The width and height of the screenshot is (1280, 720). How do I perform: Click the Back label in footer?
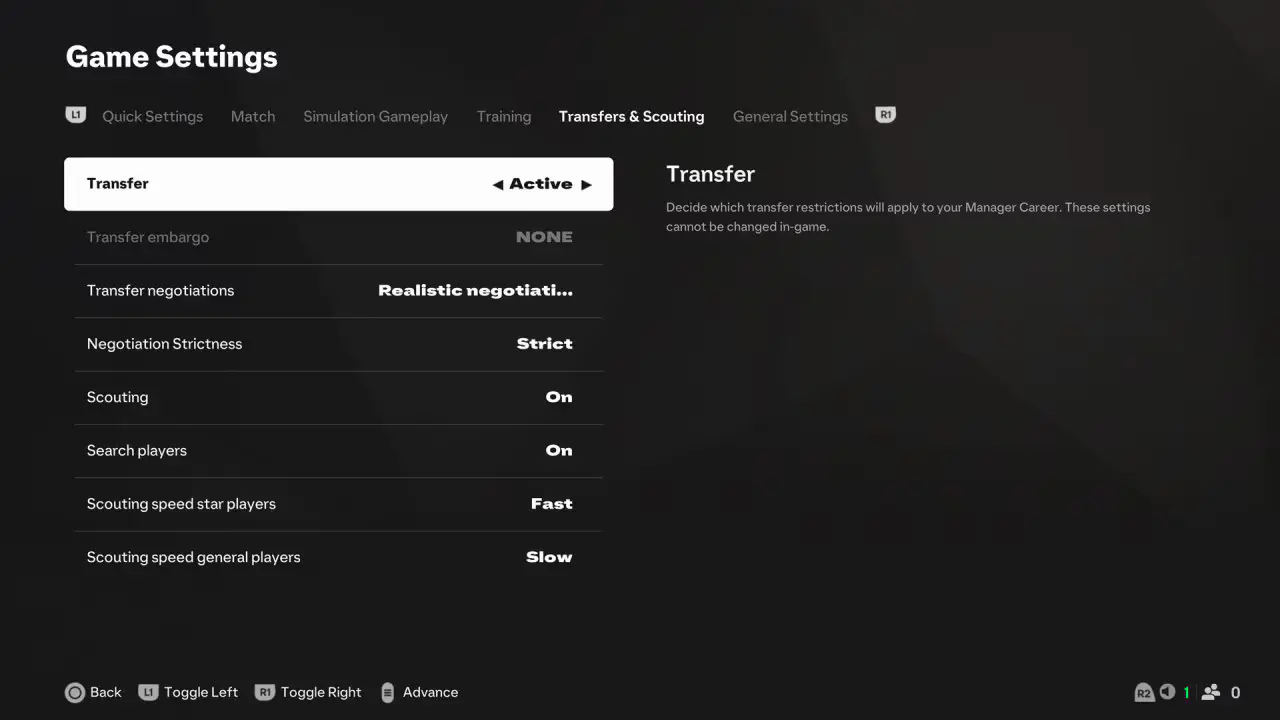click(106, 692)
